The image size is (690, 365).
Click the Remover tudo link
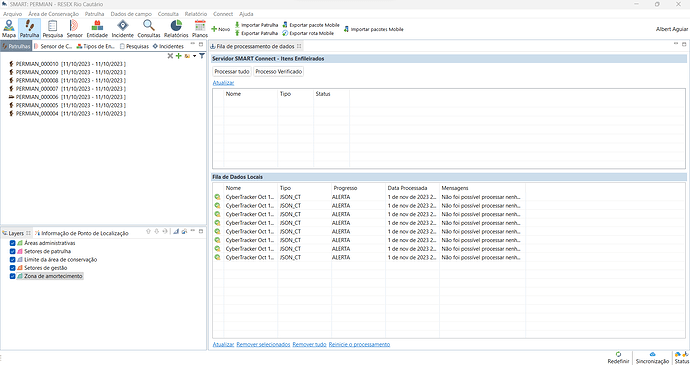coord(309,344)
